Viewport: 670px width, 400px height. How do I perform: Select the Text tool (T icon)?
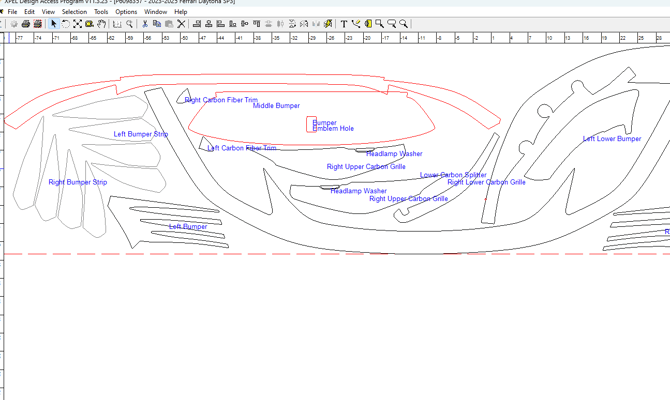(x=344, y=24)
